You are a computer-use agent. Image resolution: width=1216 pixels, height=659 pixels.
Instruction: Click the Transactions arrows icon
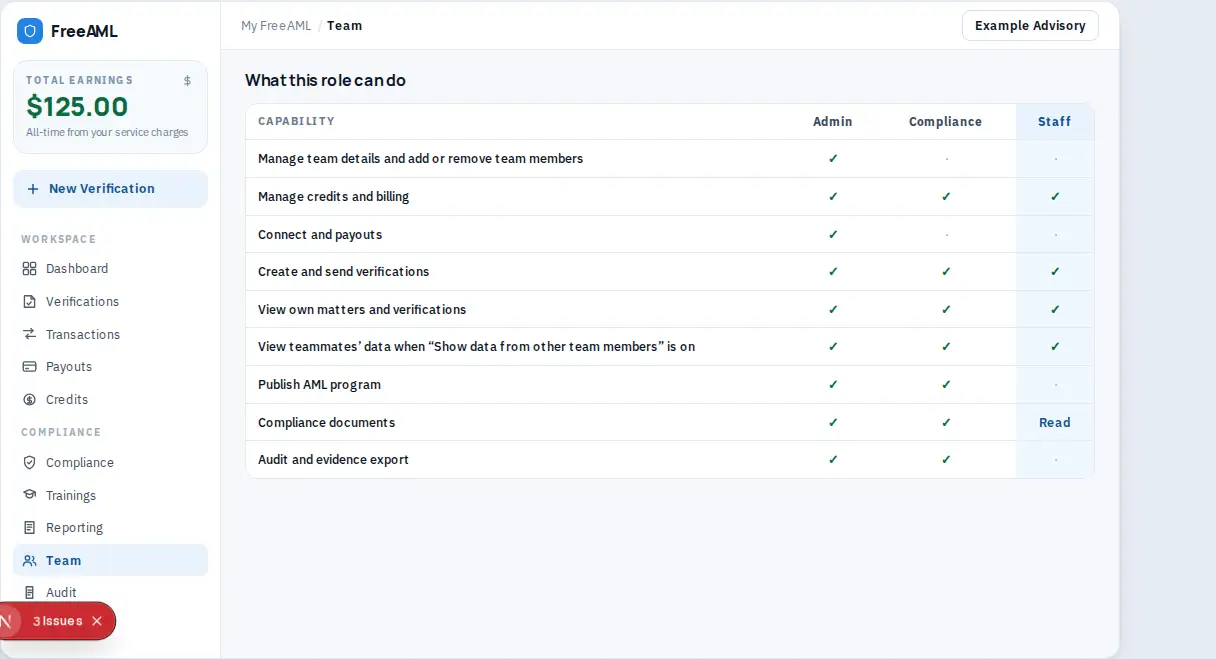click(x=29, y=335)
